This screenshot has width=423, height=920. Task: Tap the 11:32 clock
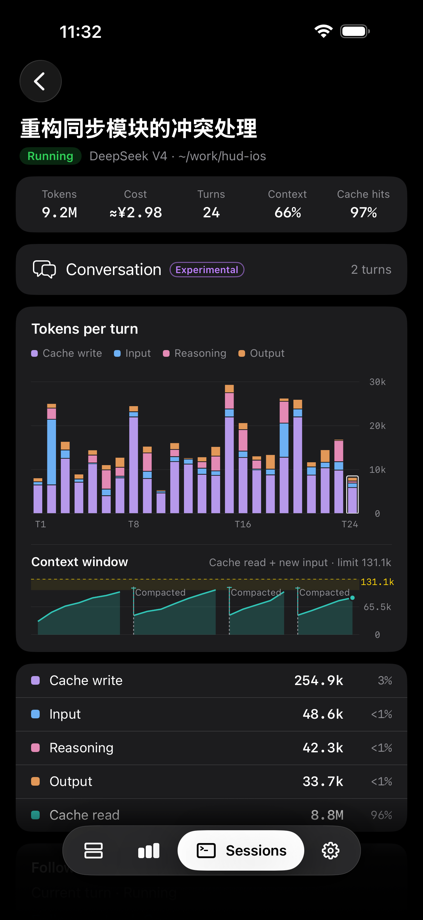pos(80,32)
